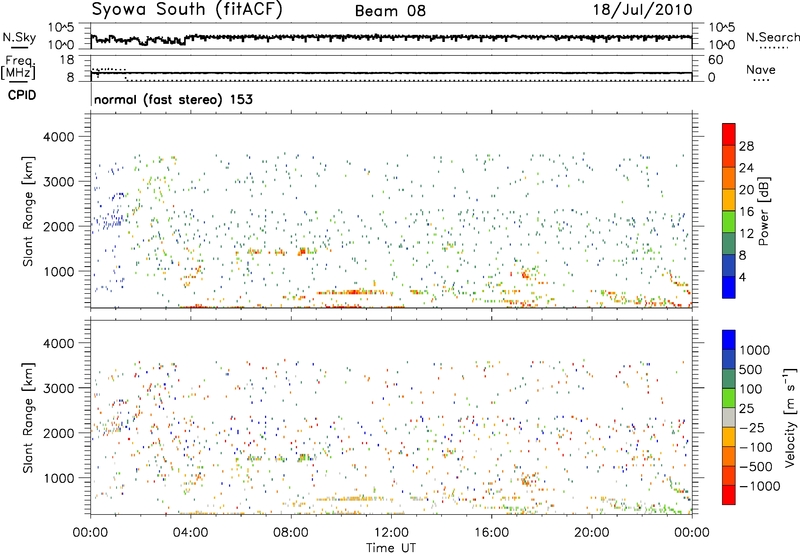Viewport: 800px width, 554px height.
Task: Click the title 'Syowa South (fitACF)'
Action: point(187,9)
